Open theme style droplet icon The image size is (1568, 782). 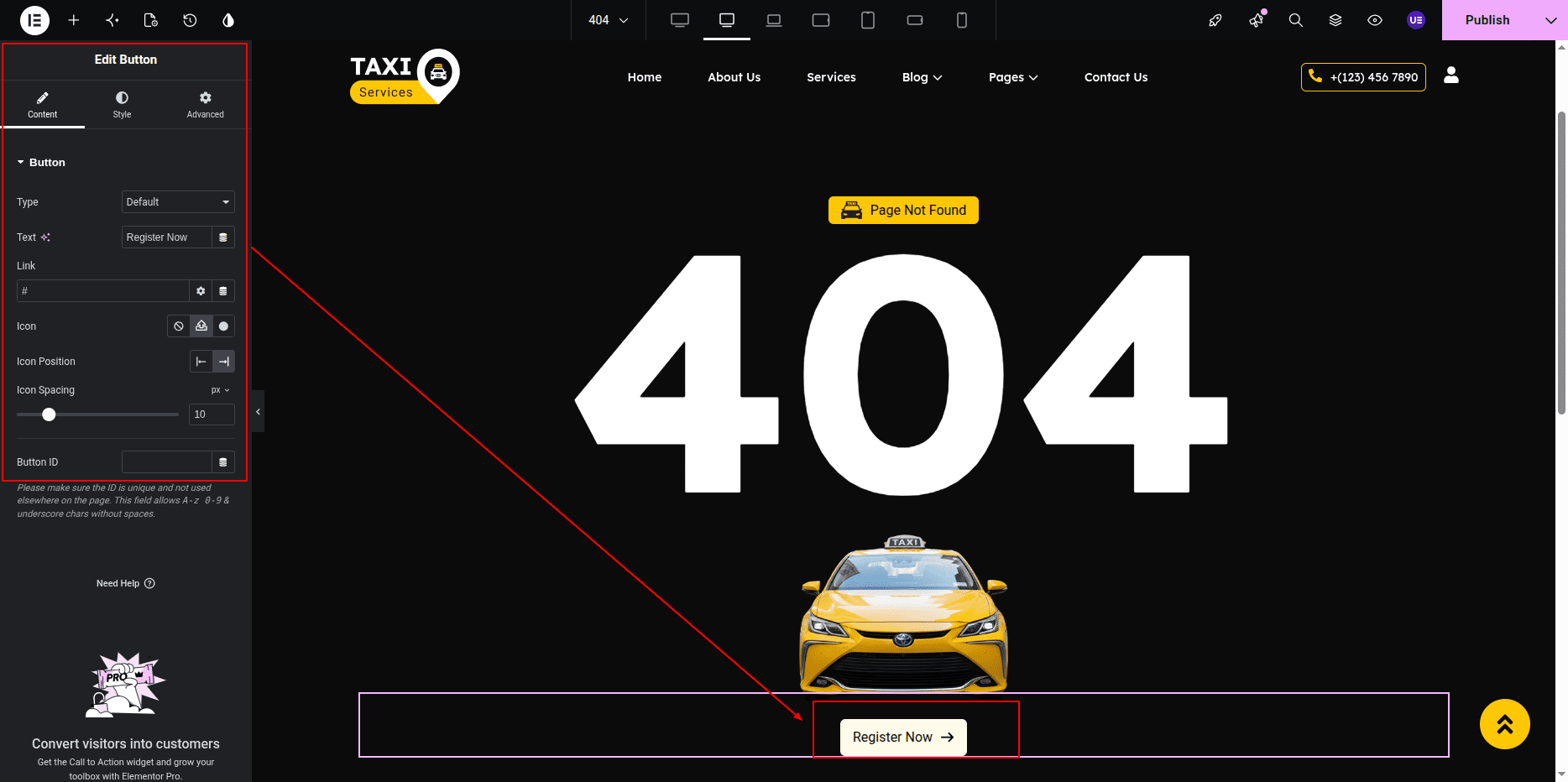click(x=228, y=20)
